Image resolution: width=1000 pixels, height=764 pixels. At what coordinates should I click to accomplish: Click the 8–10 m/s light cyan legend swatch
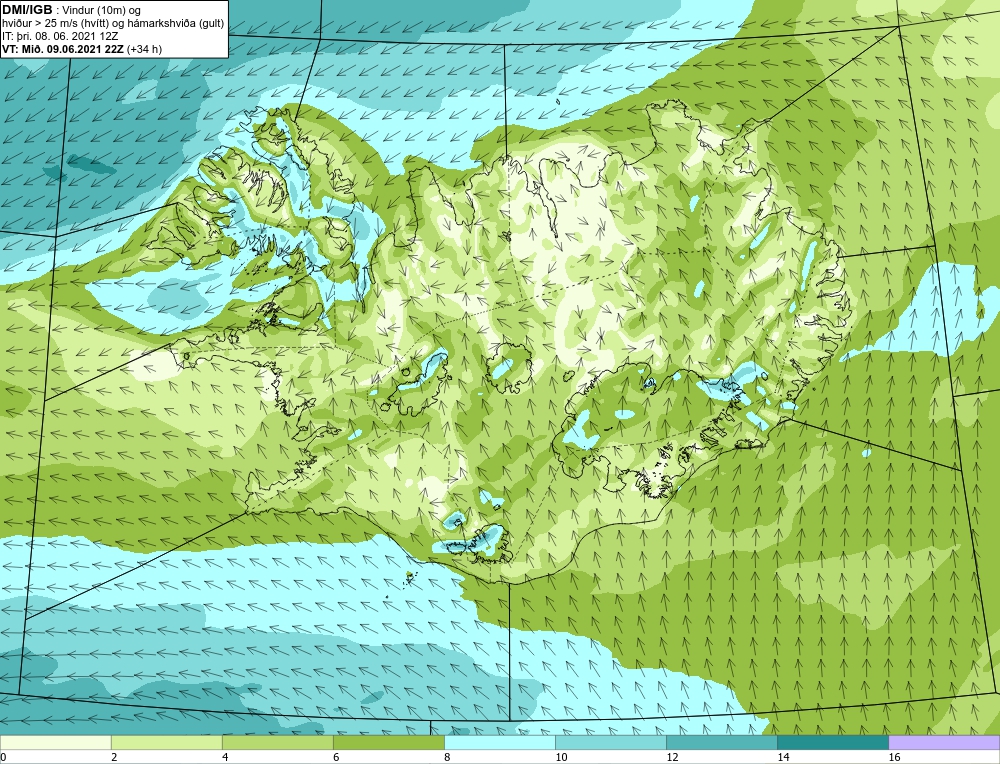point(499,742)
